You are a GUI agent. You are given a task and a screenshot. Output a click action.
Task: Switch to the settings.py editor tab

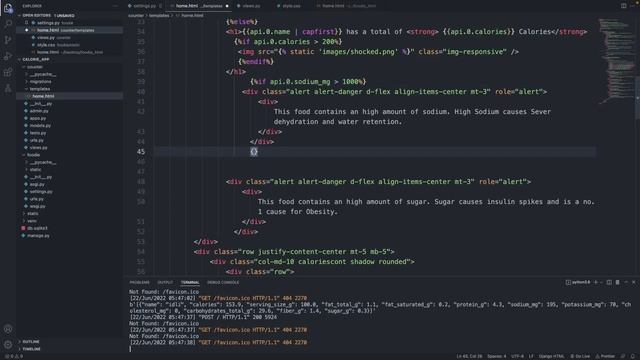145,6
